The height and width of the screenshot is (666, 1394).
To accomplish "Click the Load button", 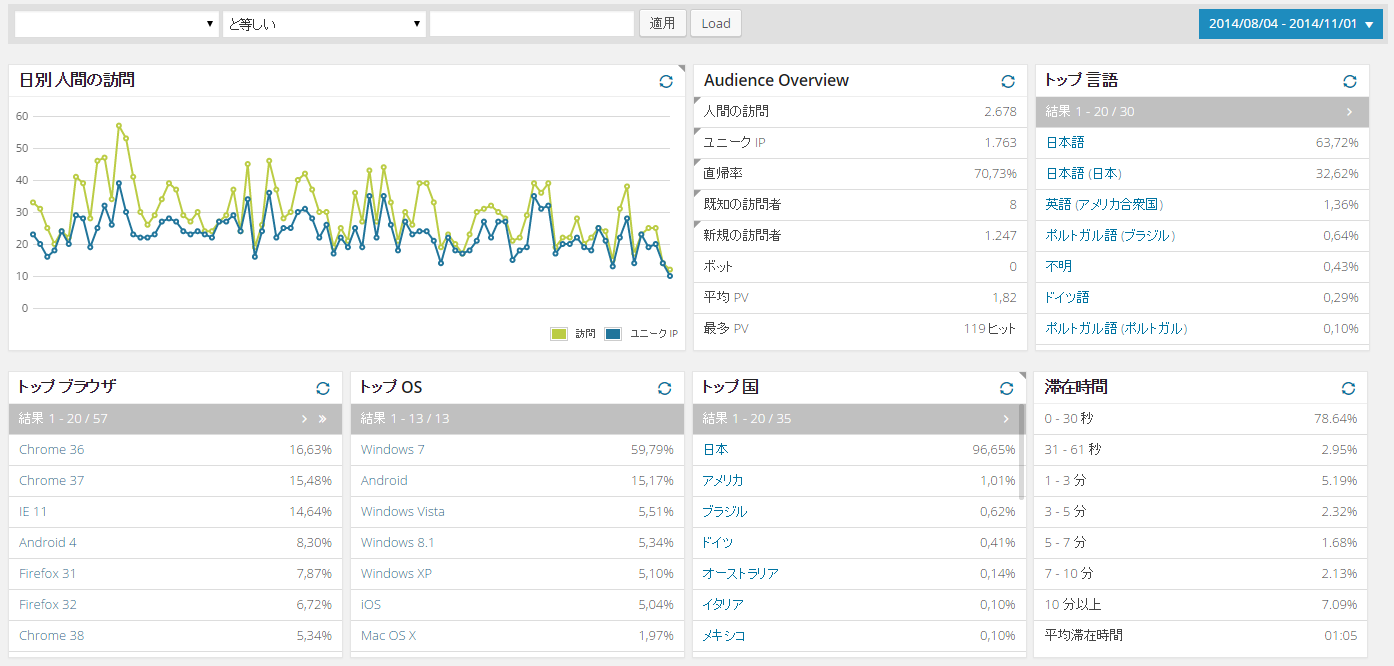I will click(x=716, y=24).
